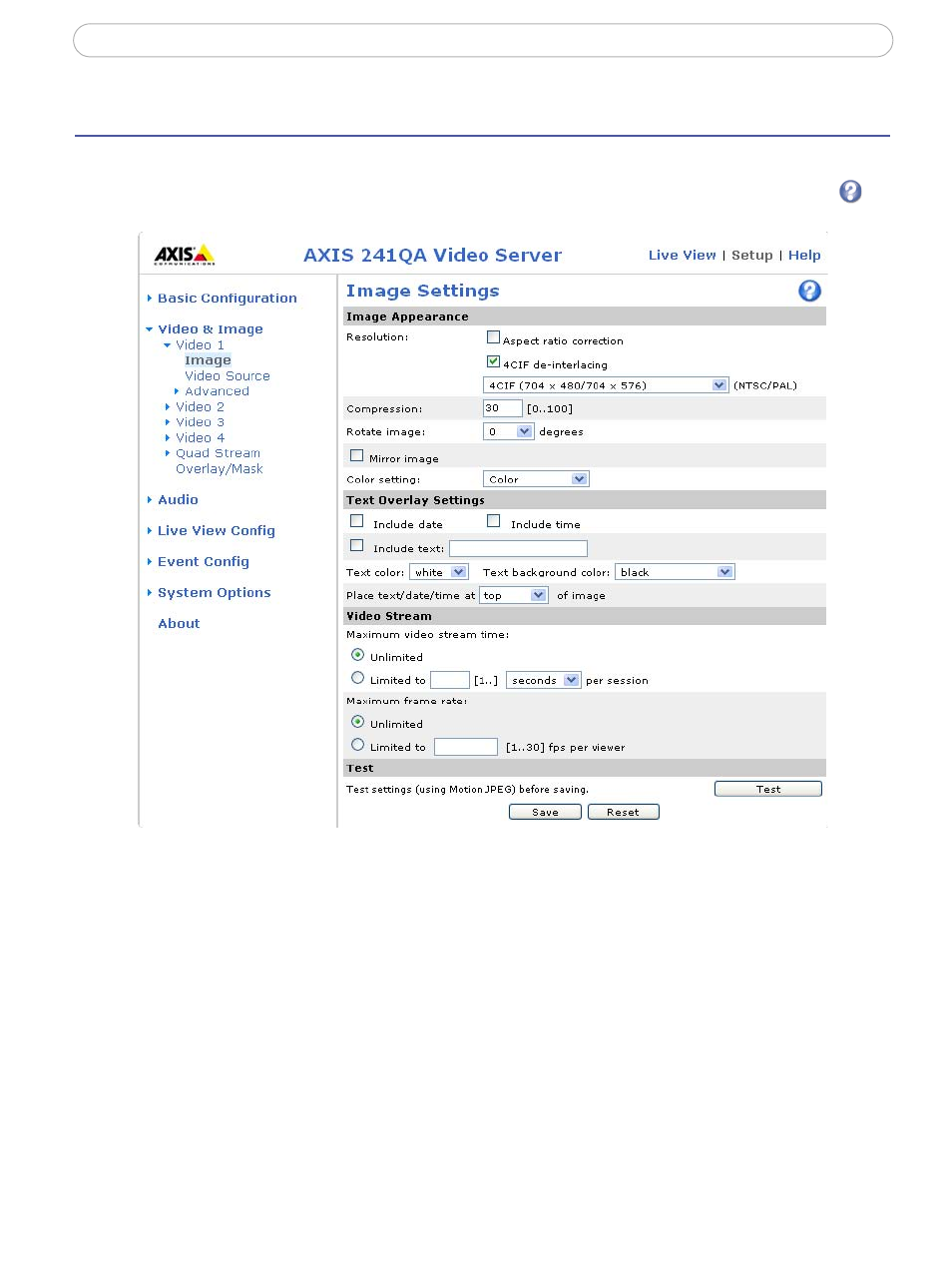The image size is (952, 1261).
Task: Open help via Image Settings question icon
Action: coord(809,291)
